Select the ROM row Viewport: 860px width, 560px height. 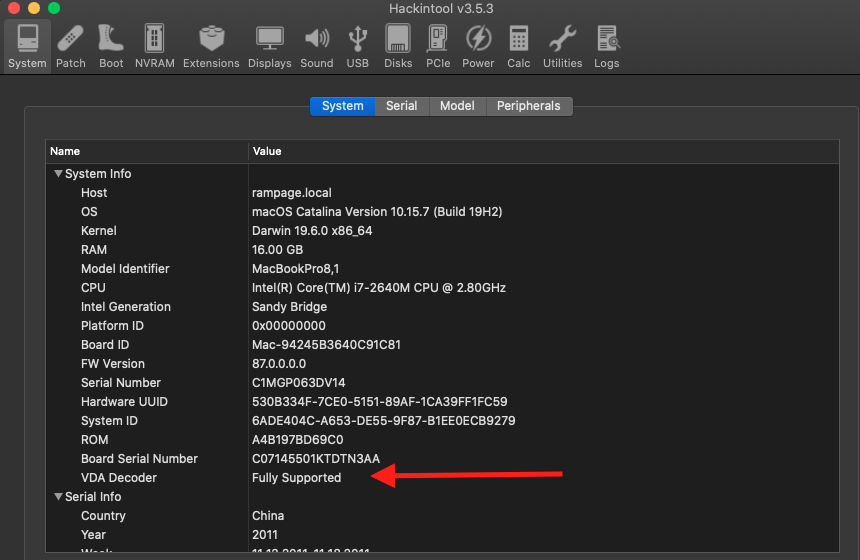442,440
